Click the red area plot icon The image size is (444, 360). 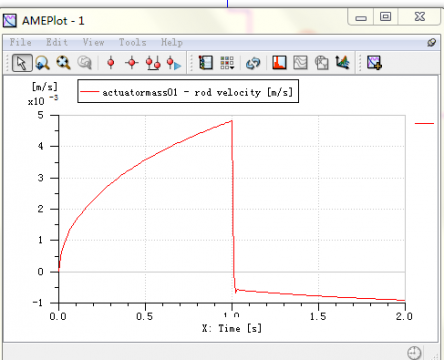(x=279, y=62)
